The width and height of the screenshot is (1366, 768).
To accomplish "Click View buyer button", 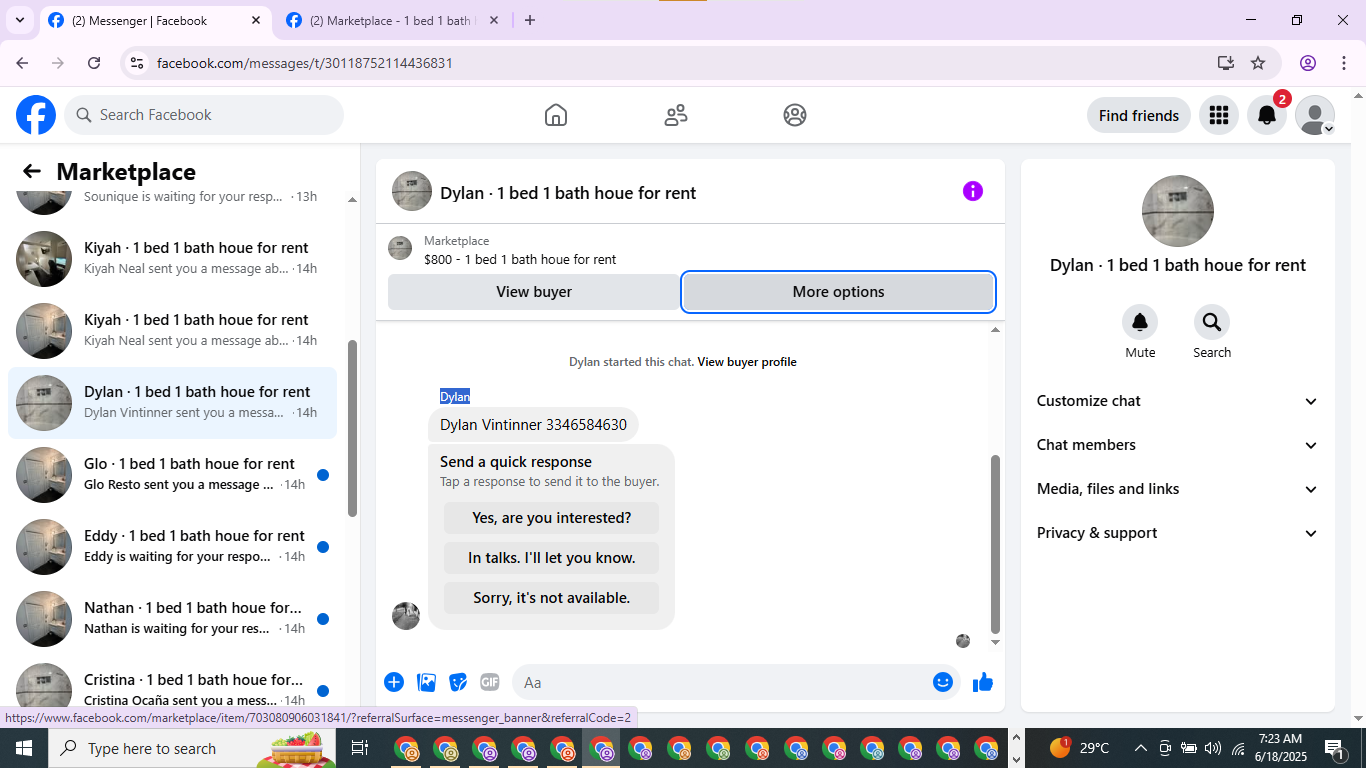I will (534, 292).
